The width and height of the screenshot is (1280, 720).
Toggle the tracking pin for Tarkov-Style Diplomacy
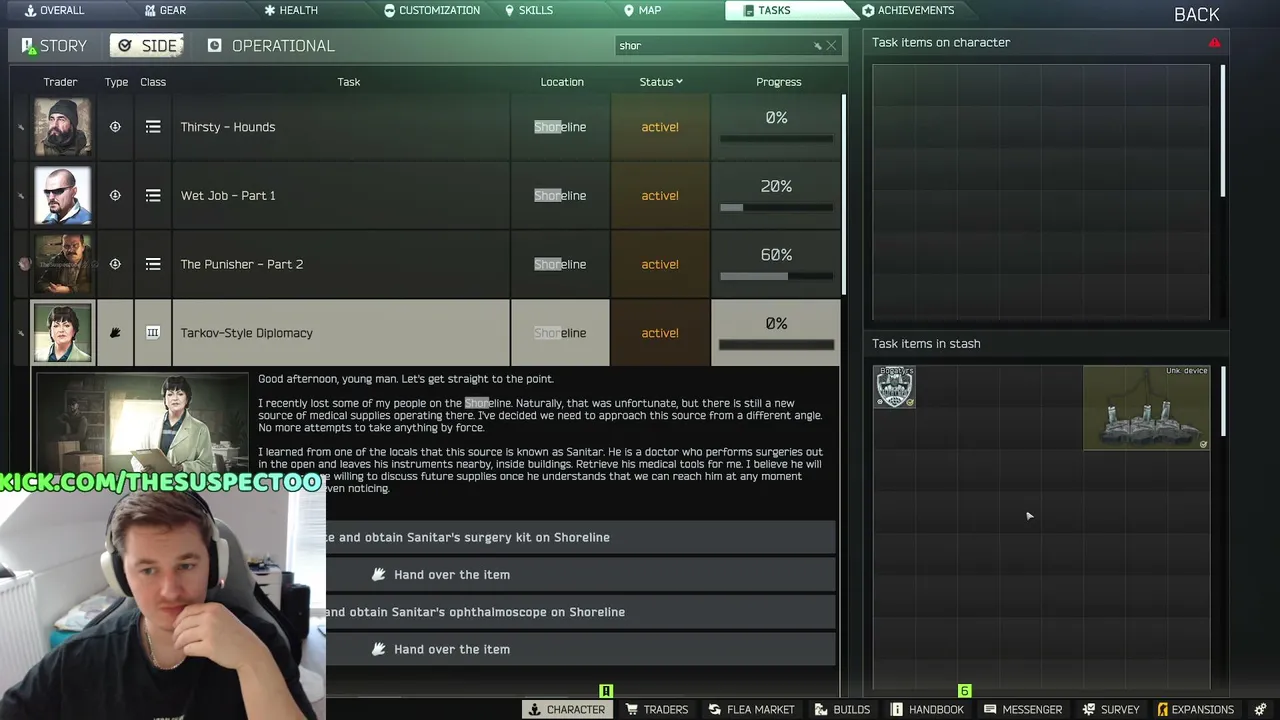pyautogui.click(x=21, y=333)
